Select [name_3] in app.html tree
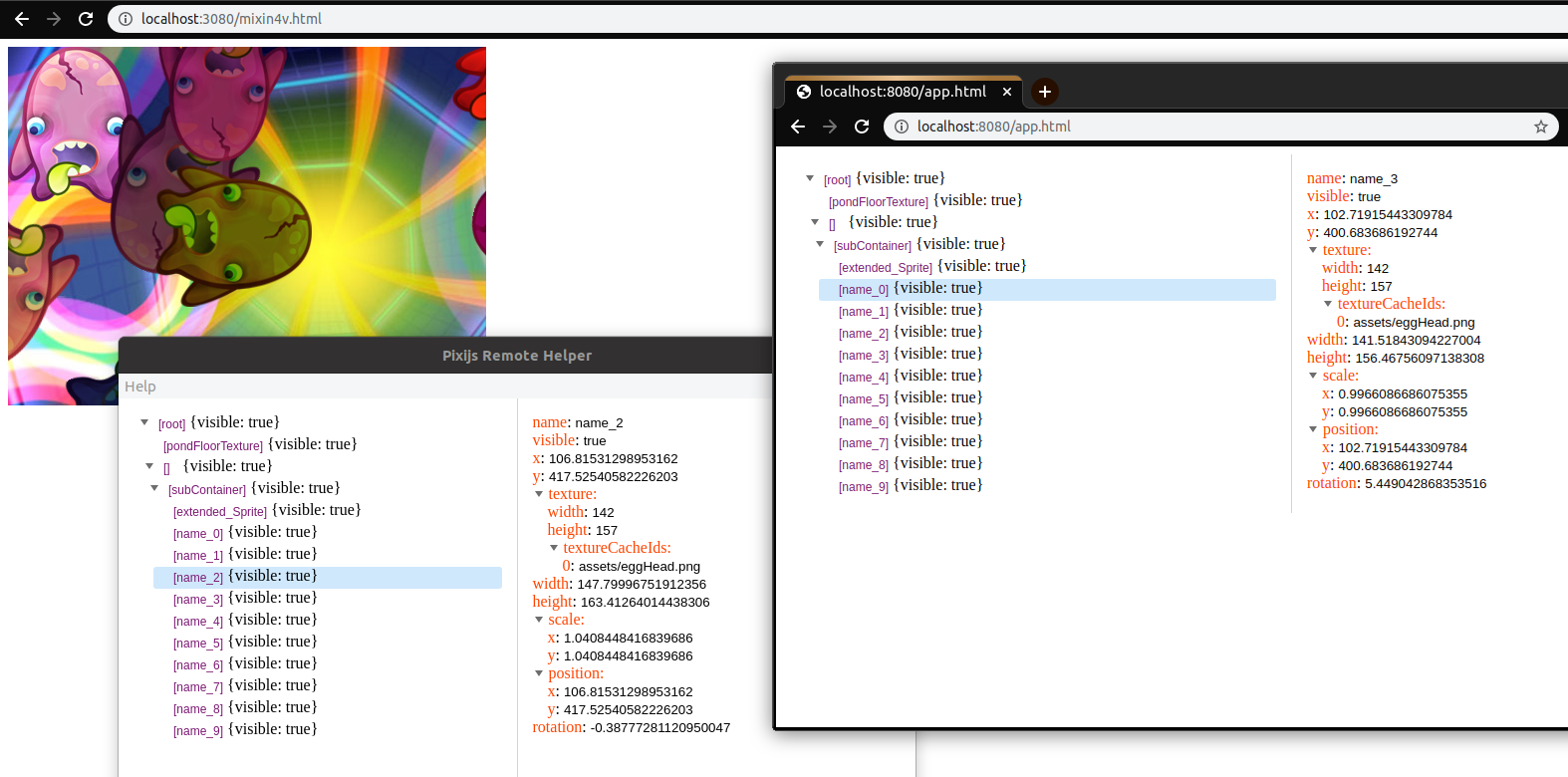 coord(864,355)
